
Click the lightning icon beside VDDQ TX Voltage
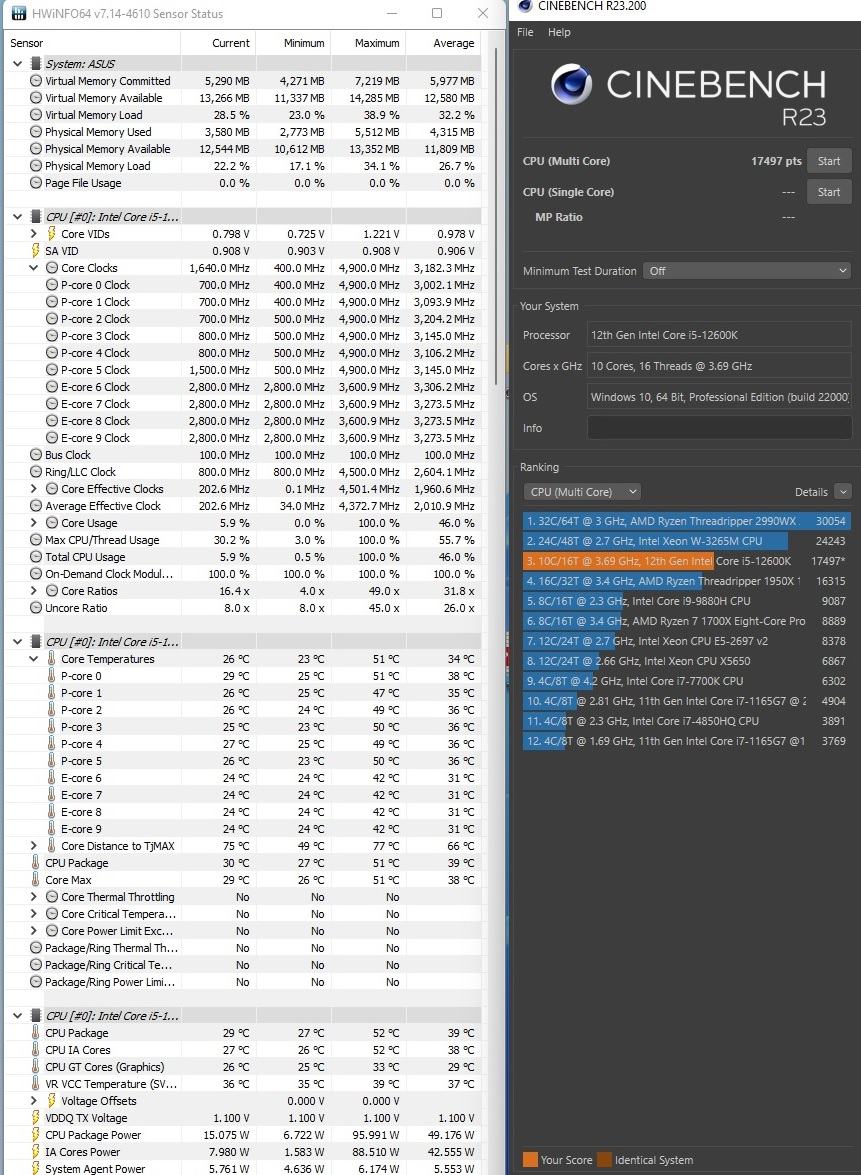35,1118
